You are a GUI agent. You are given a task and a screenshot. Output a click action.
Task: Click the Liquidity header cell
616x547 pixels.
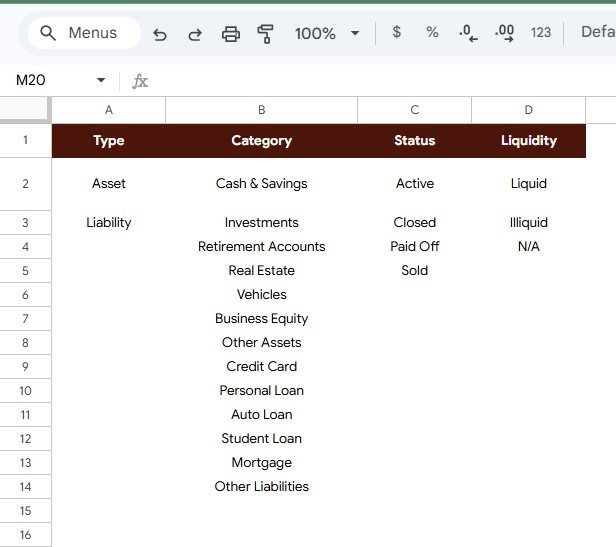tap(528, 141)
